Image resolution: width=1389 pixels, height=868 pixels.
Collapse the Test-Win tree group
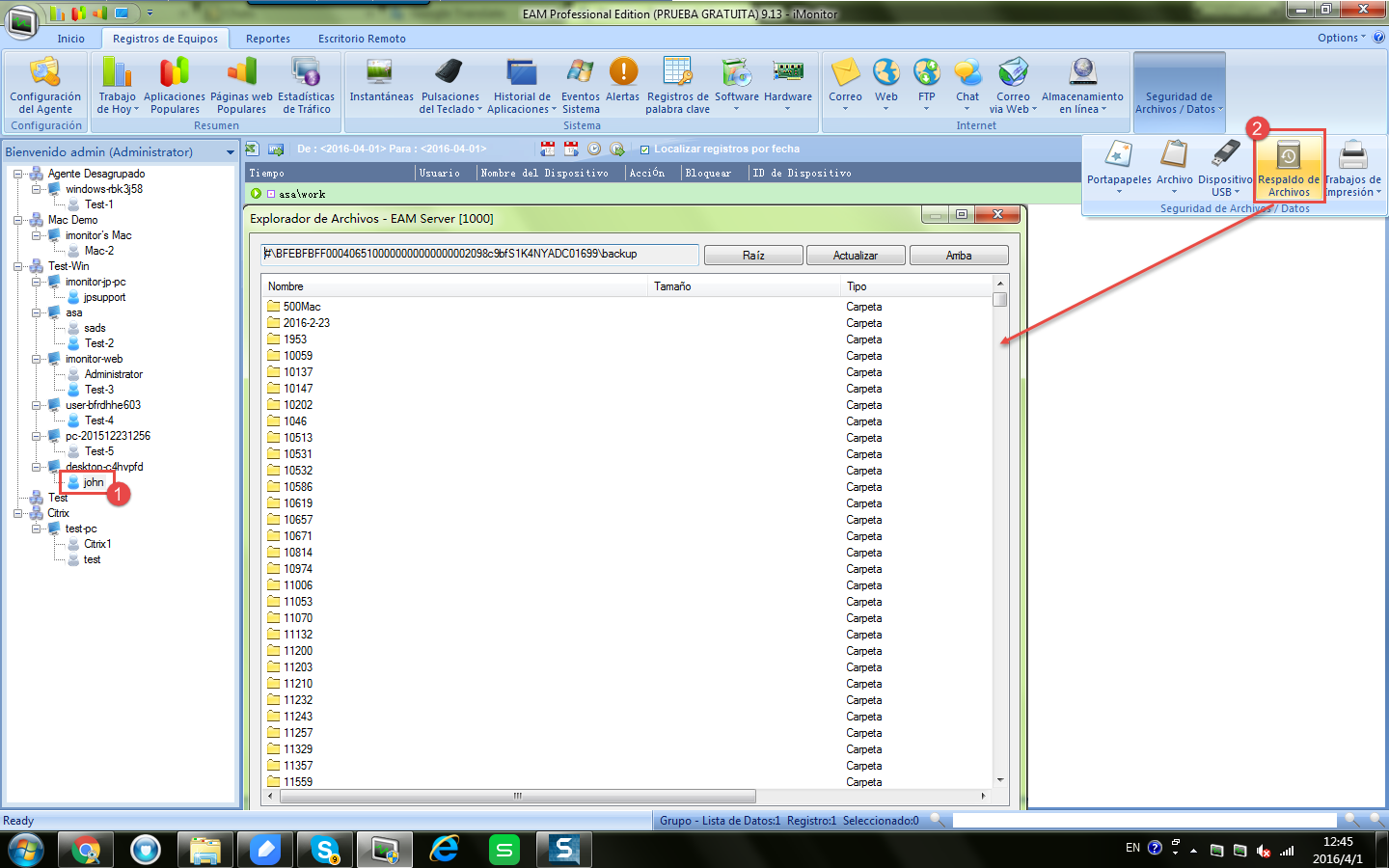pos(17,266)
